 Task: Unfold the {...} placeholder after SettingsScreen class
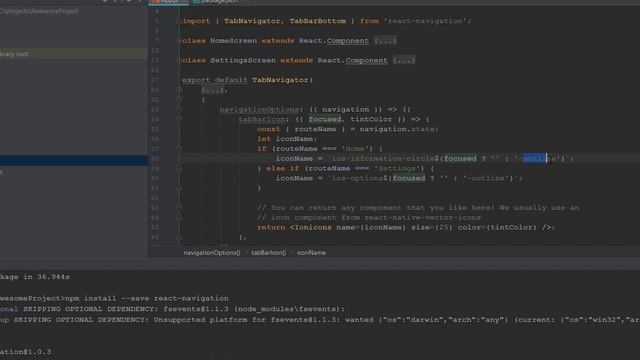click(404, 60)
